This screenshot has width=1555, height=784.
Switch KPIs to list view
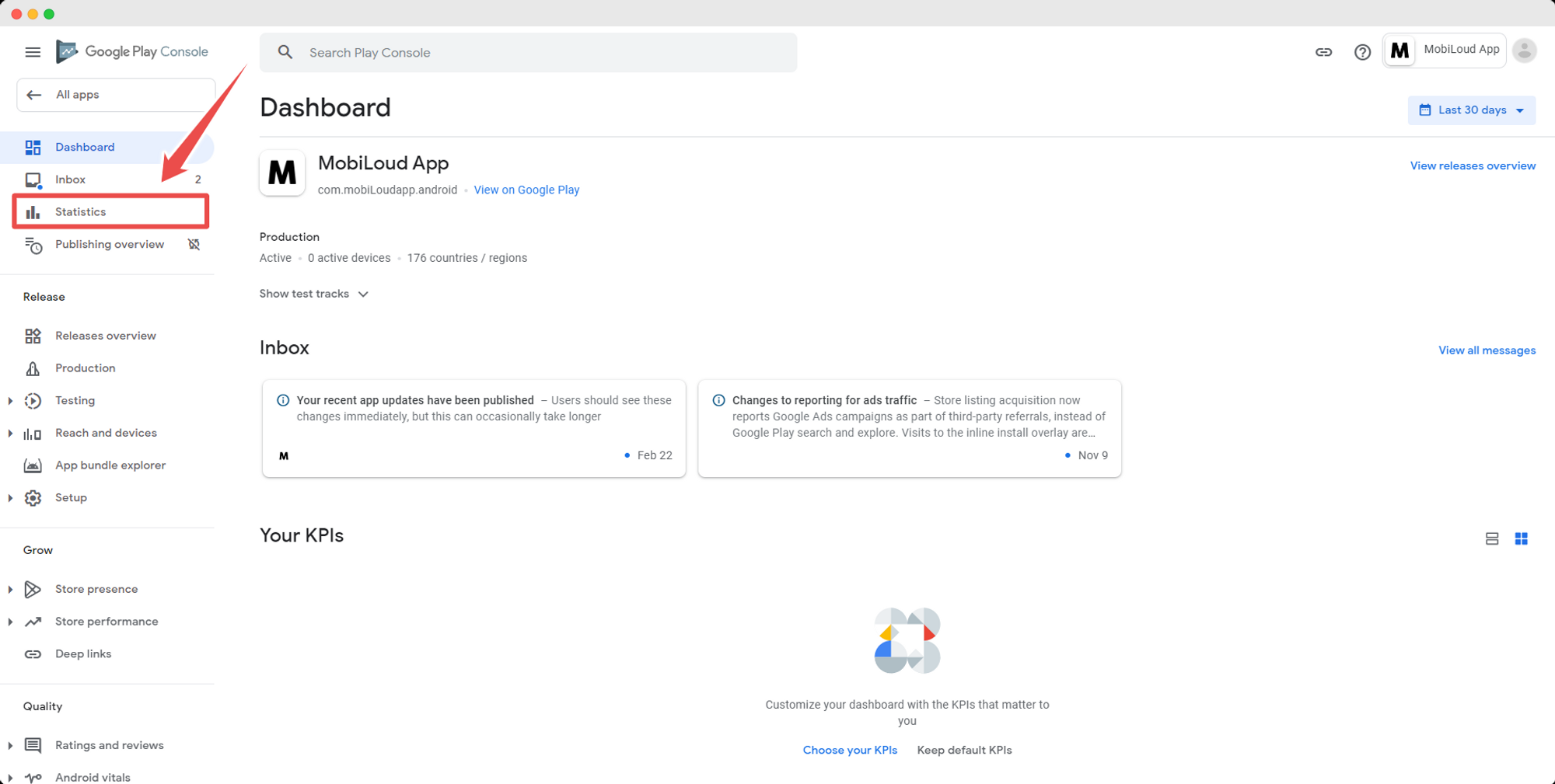tap(1491, 538)
